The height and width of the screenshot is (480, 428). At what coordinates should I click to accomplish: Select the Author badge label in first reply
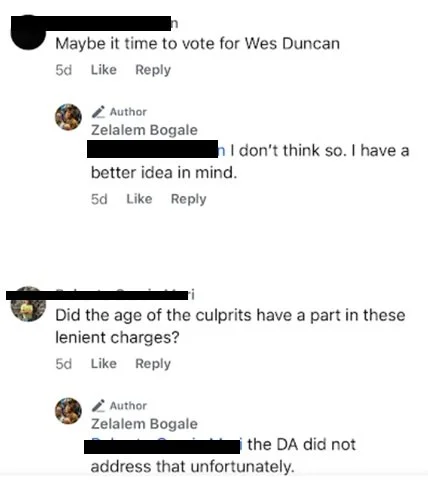coord(128,112)
